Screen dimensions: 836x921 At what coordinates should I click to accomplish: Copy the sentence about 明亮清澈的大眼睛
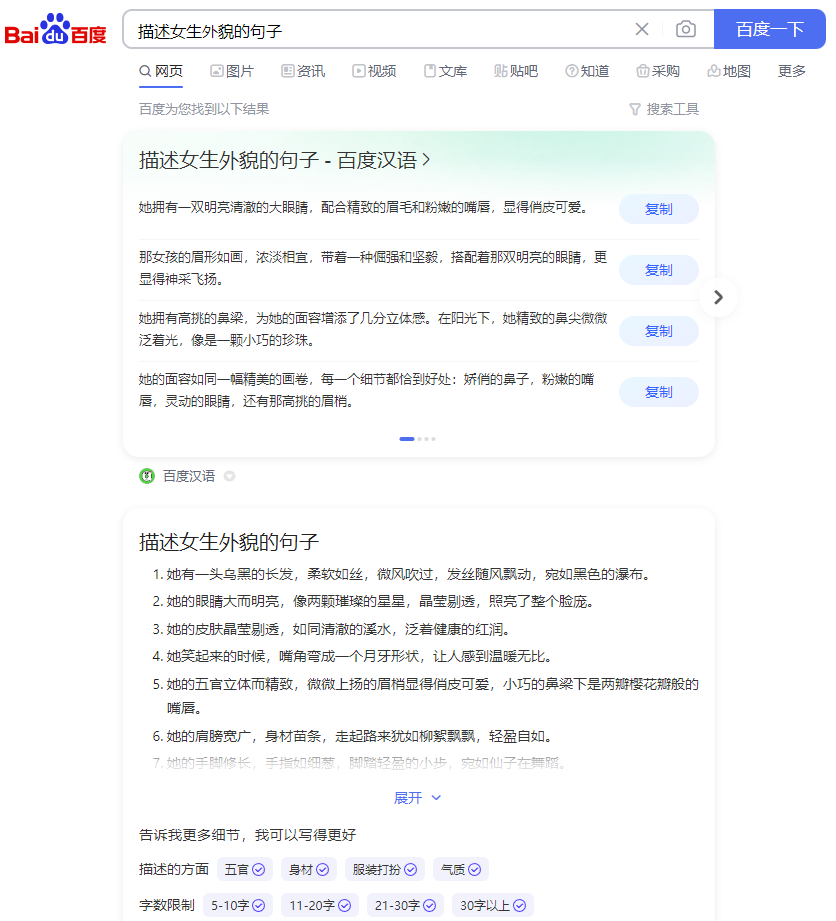[659, 209]
